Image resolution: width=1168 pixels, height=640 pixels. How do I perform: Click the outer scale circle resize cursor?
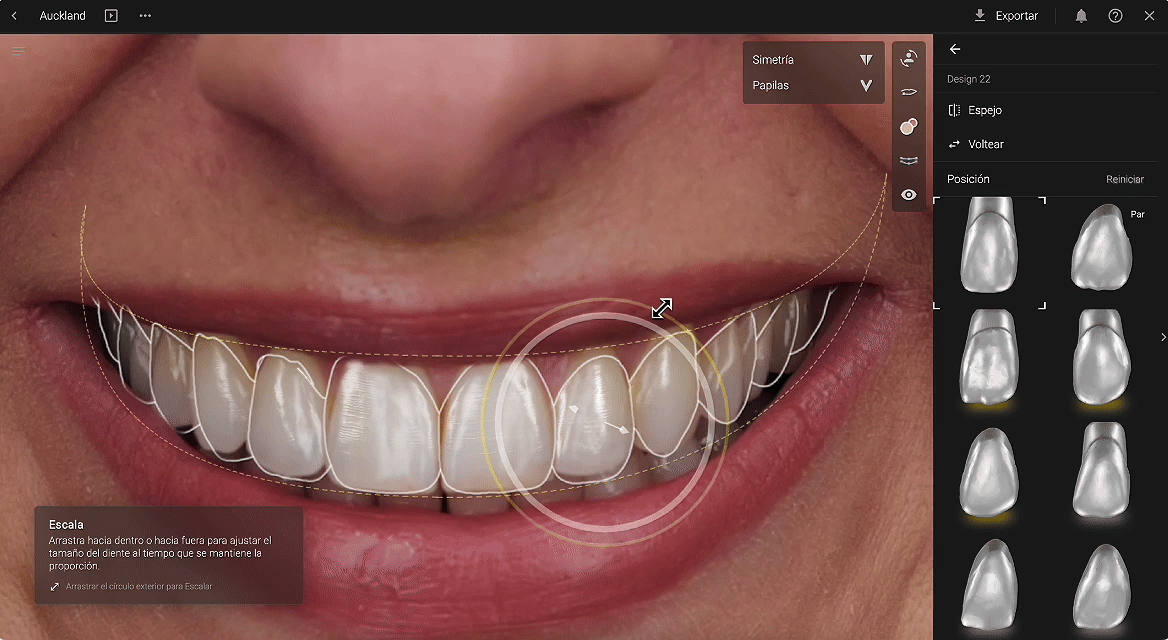click(x=661, y=308)
